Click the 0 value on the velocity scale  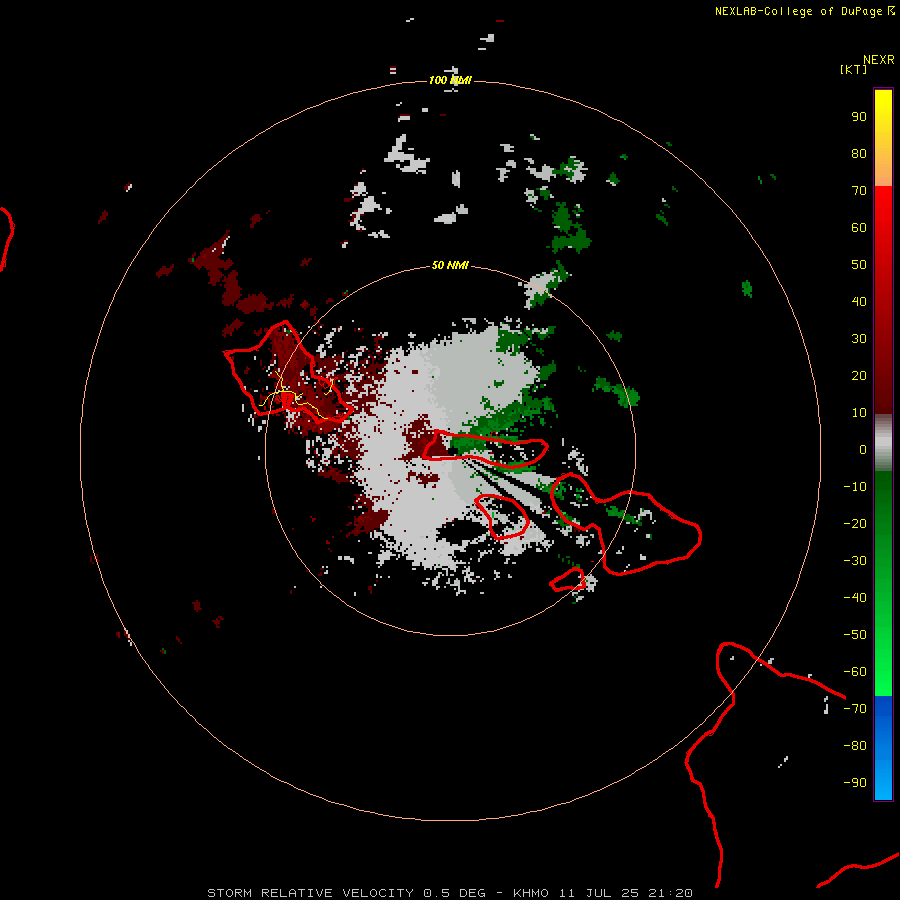[x=863, y=450]
